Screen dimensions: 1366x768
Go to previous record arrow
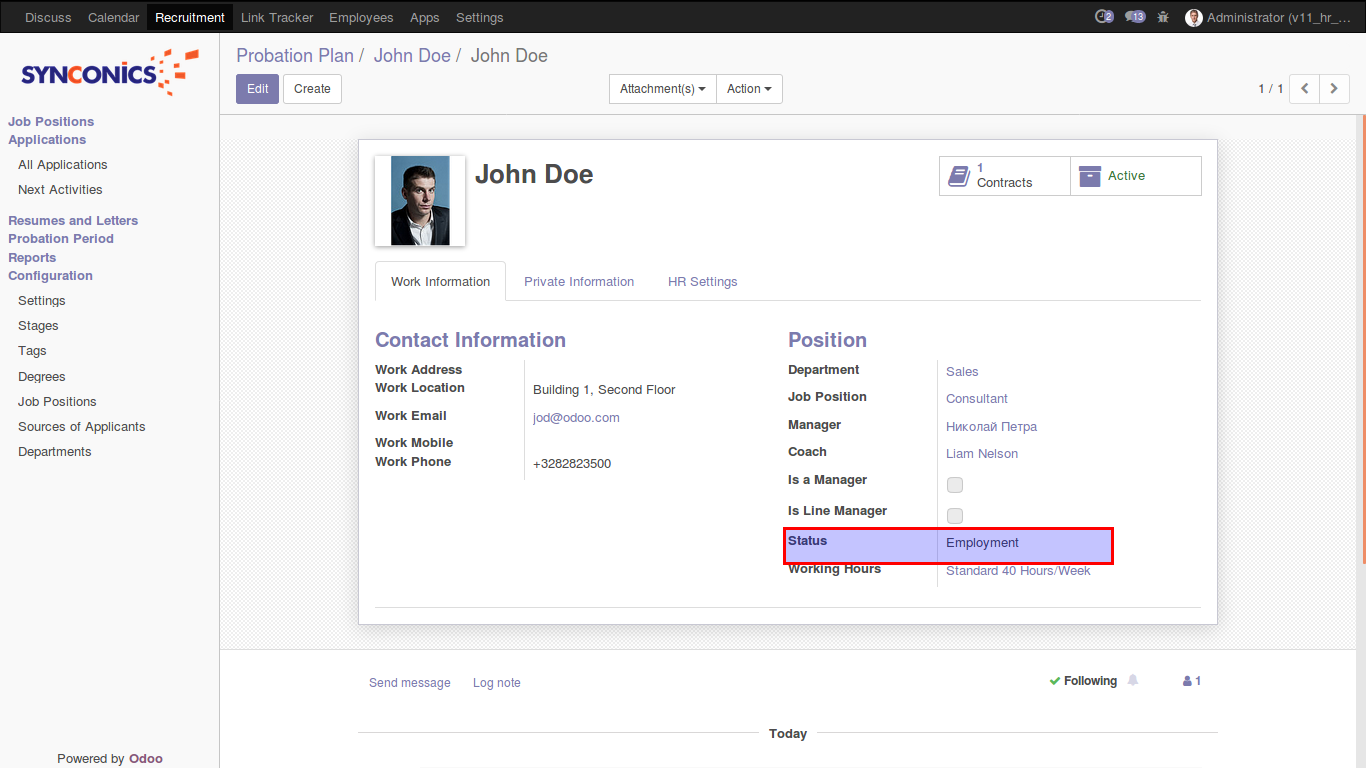click(1304, 89)
